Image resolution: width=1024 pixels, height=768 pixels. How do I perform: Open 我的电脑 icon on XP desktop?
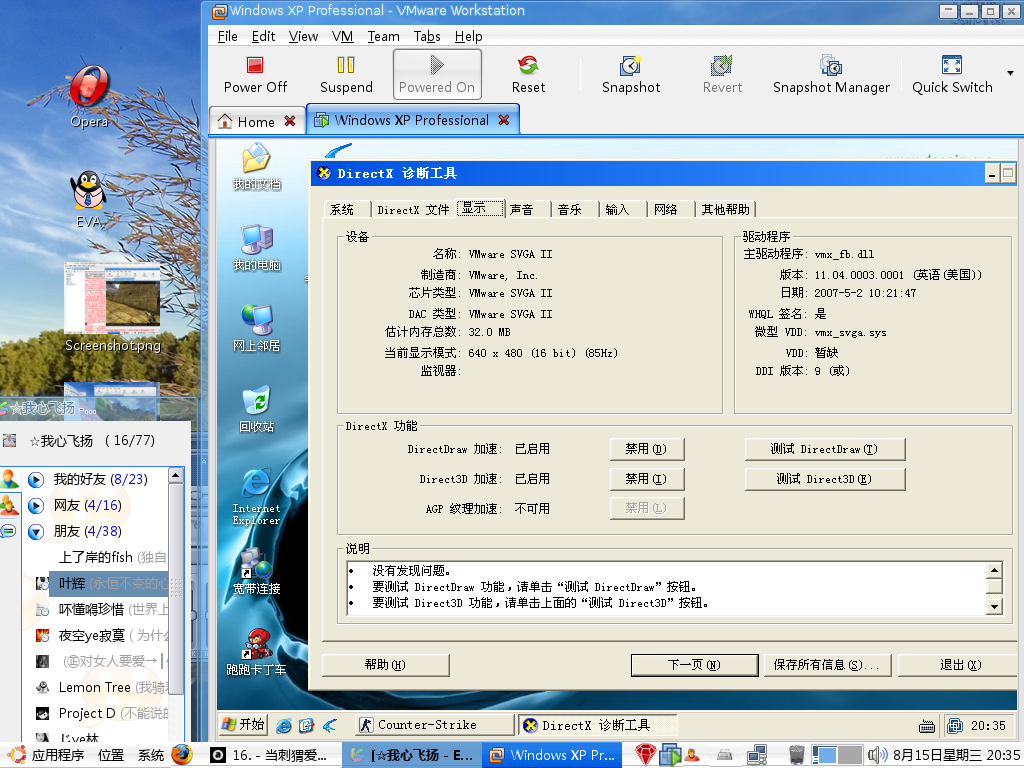pyautogui.click(x=257, y=248)
